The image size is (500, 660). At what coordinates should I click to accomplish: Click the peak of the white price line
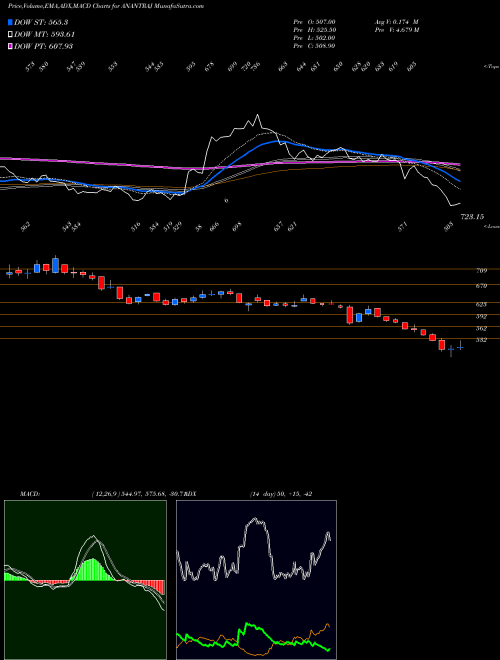click(258, 114)
